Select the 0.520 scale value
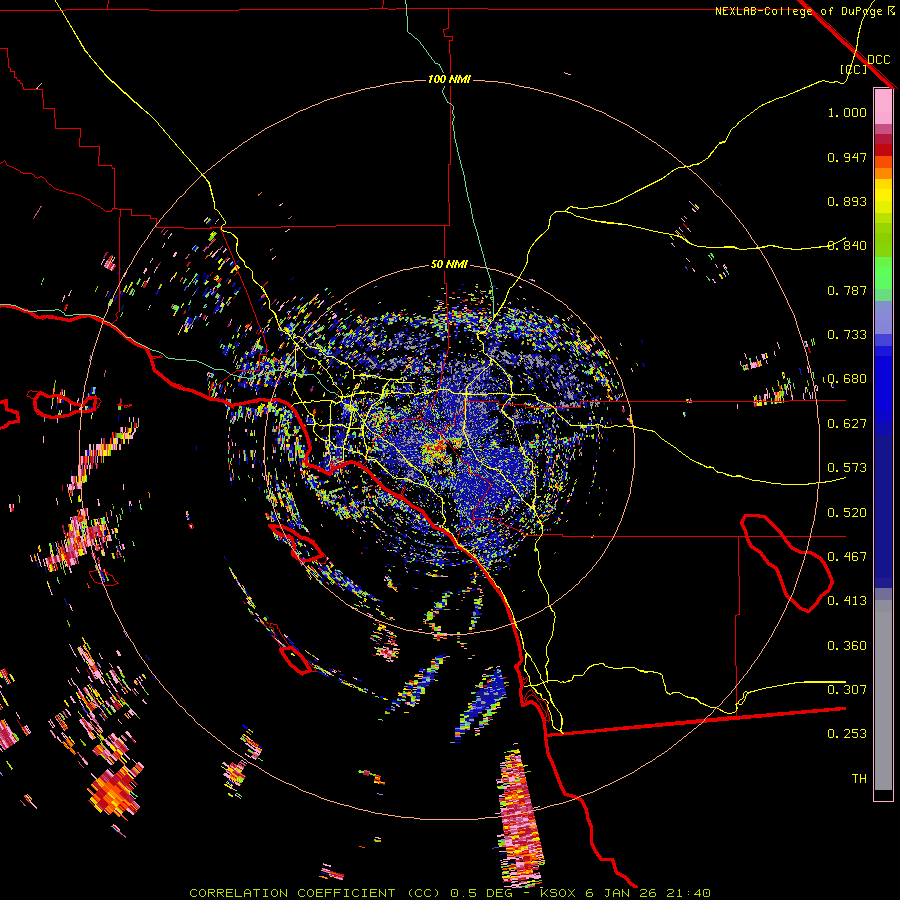 click(x=847, y=513)
